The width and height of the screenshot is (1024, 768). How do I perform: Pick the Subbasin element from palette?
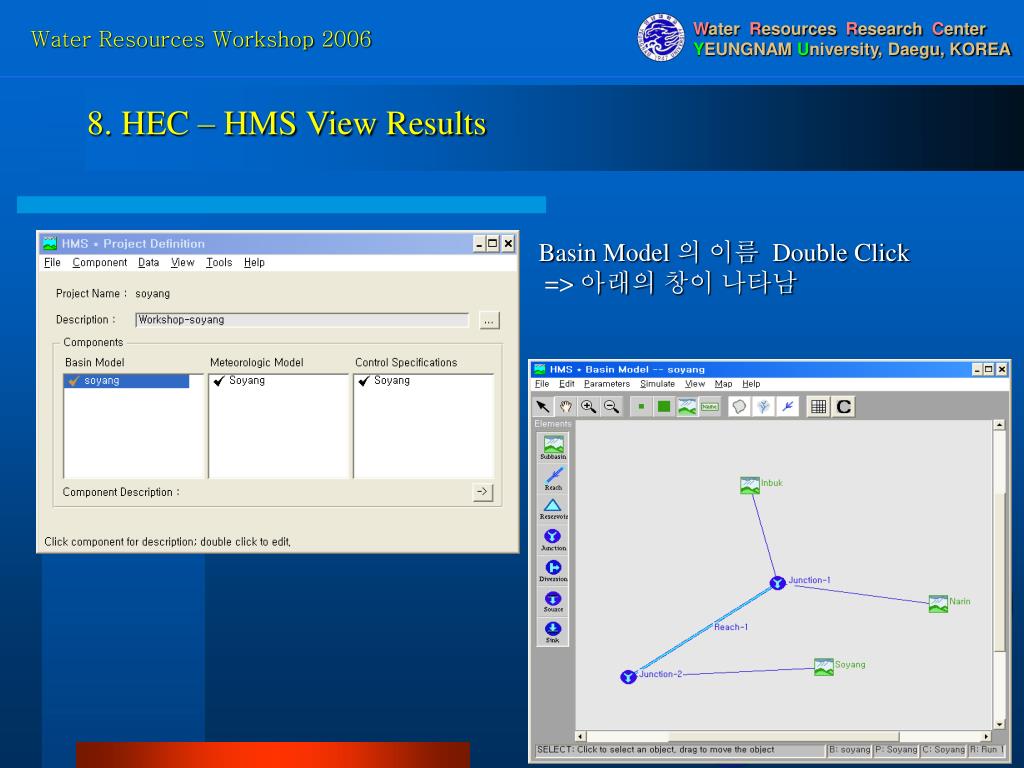[553, 447]
